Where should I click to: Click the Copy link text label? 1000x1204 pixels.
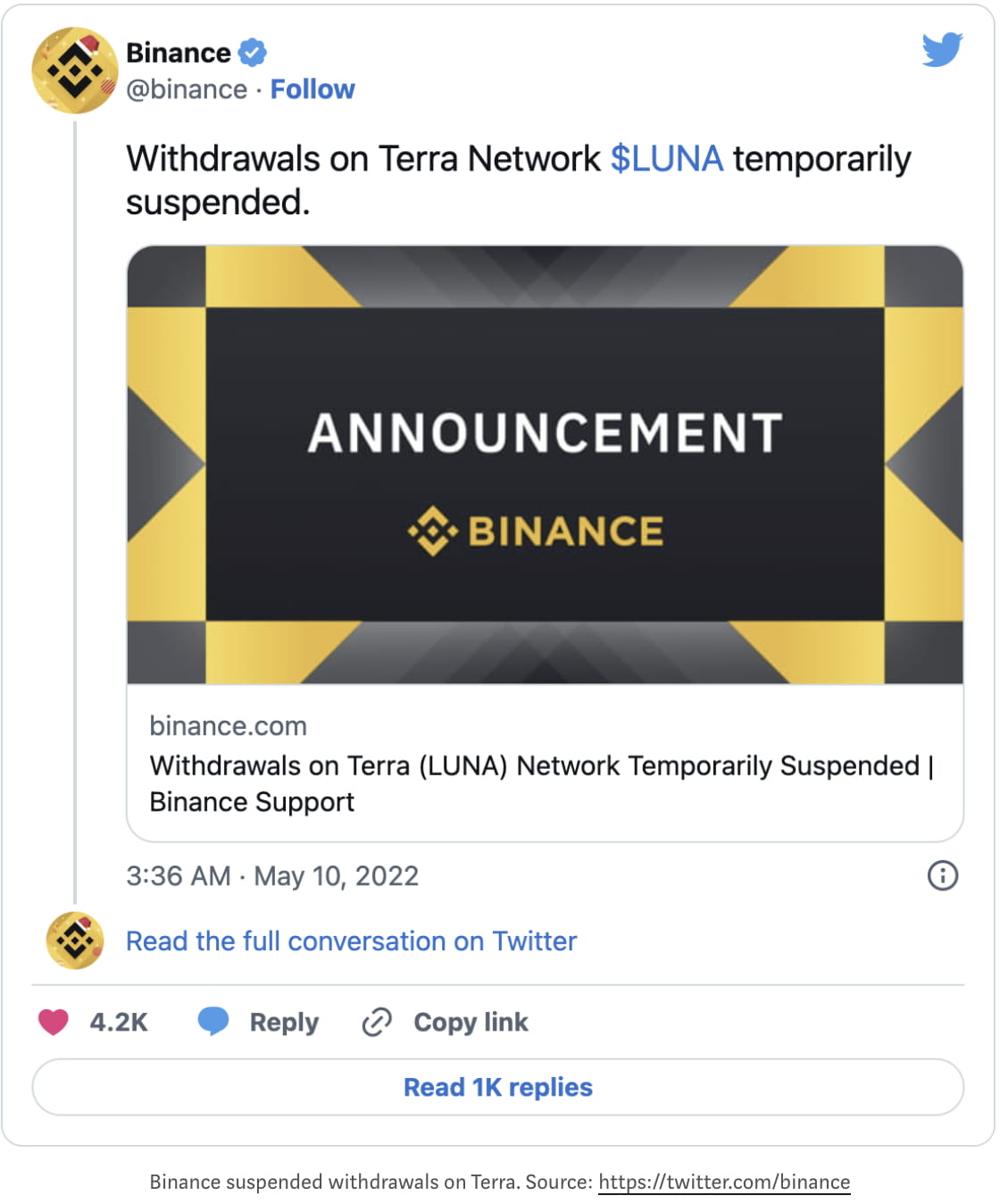(471, 1022)
